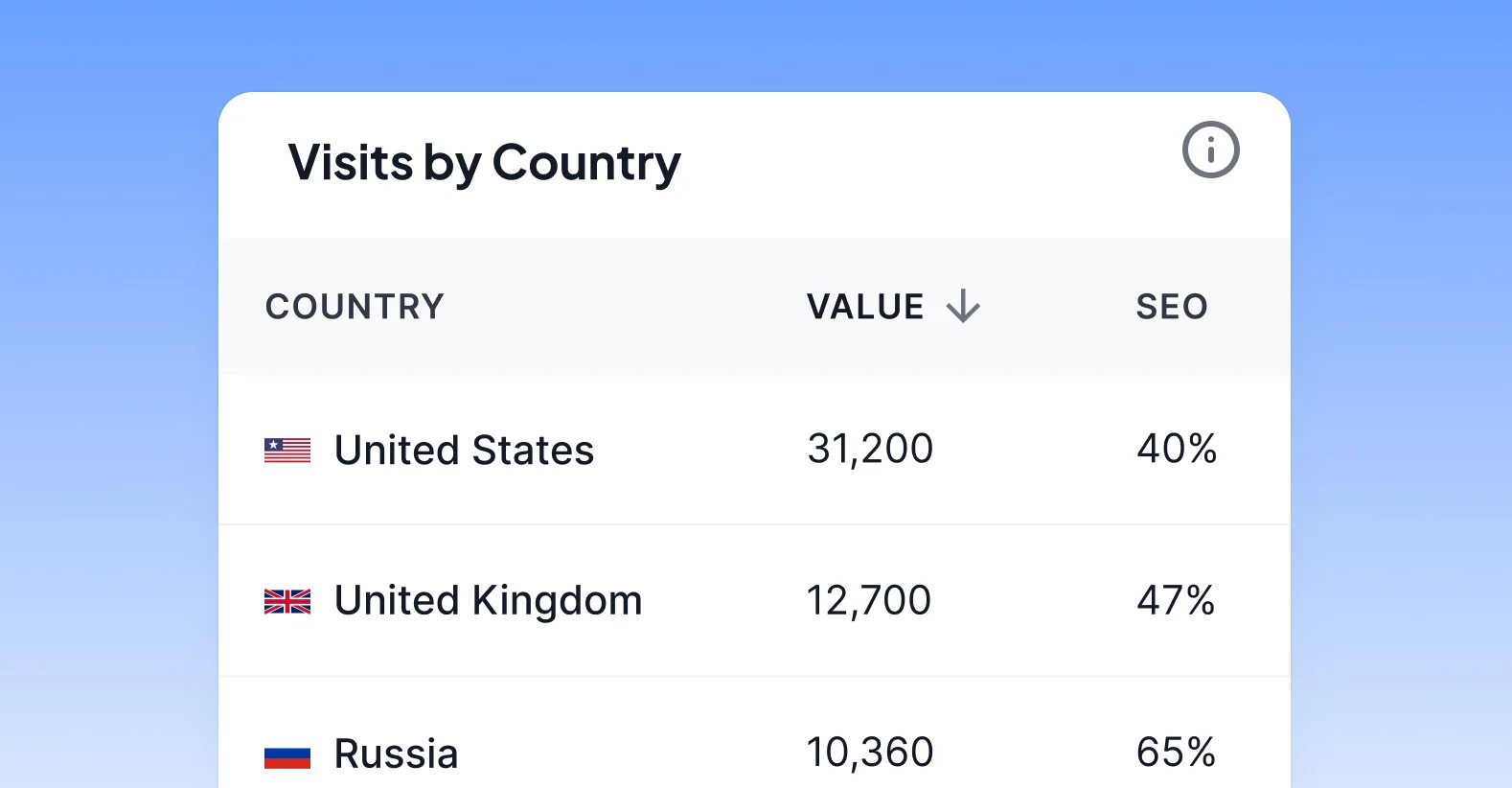Click the 65% SEO value
1512x788 pixels.
(1176, 753)
